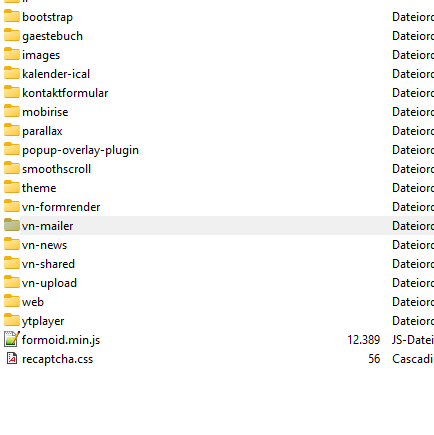Select the web folder name
This screenshot has width=434, height=435.
pos(33,302)
